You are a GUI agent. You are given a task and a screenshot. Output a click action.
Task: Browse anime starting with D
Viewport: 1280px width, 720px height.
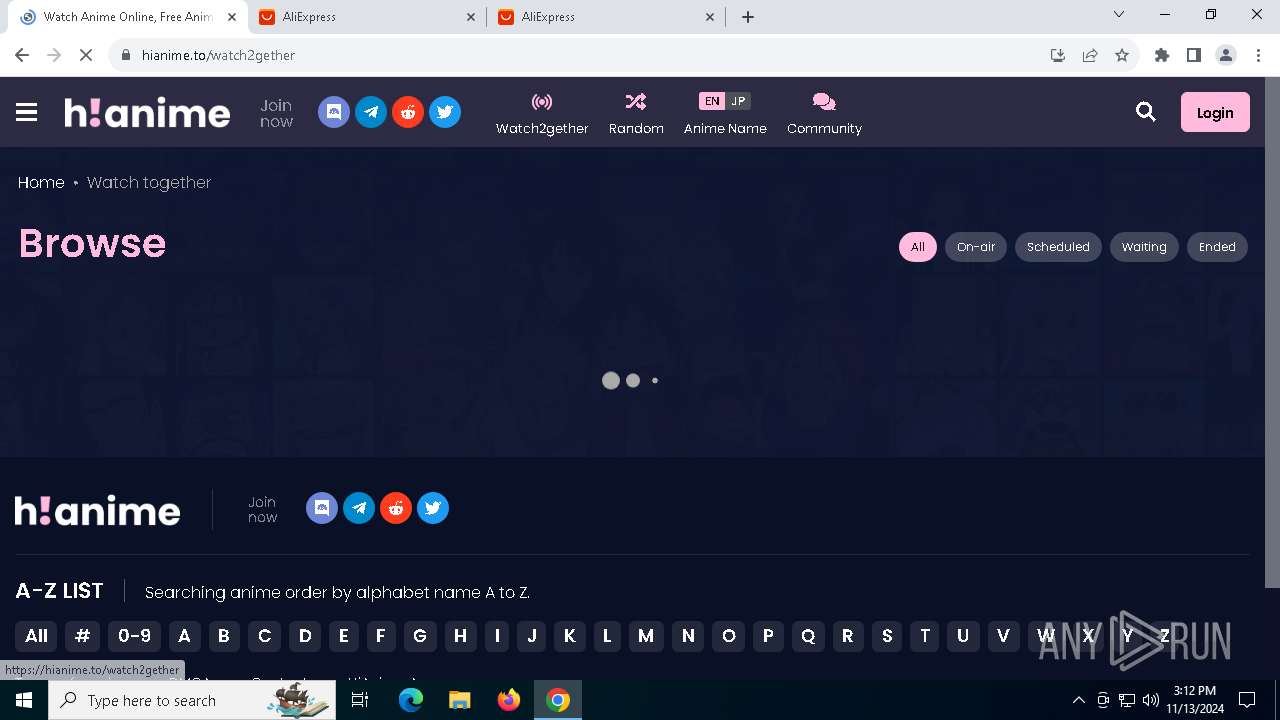pos(305,636)
